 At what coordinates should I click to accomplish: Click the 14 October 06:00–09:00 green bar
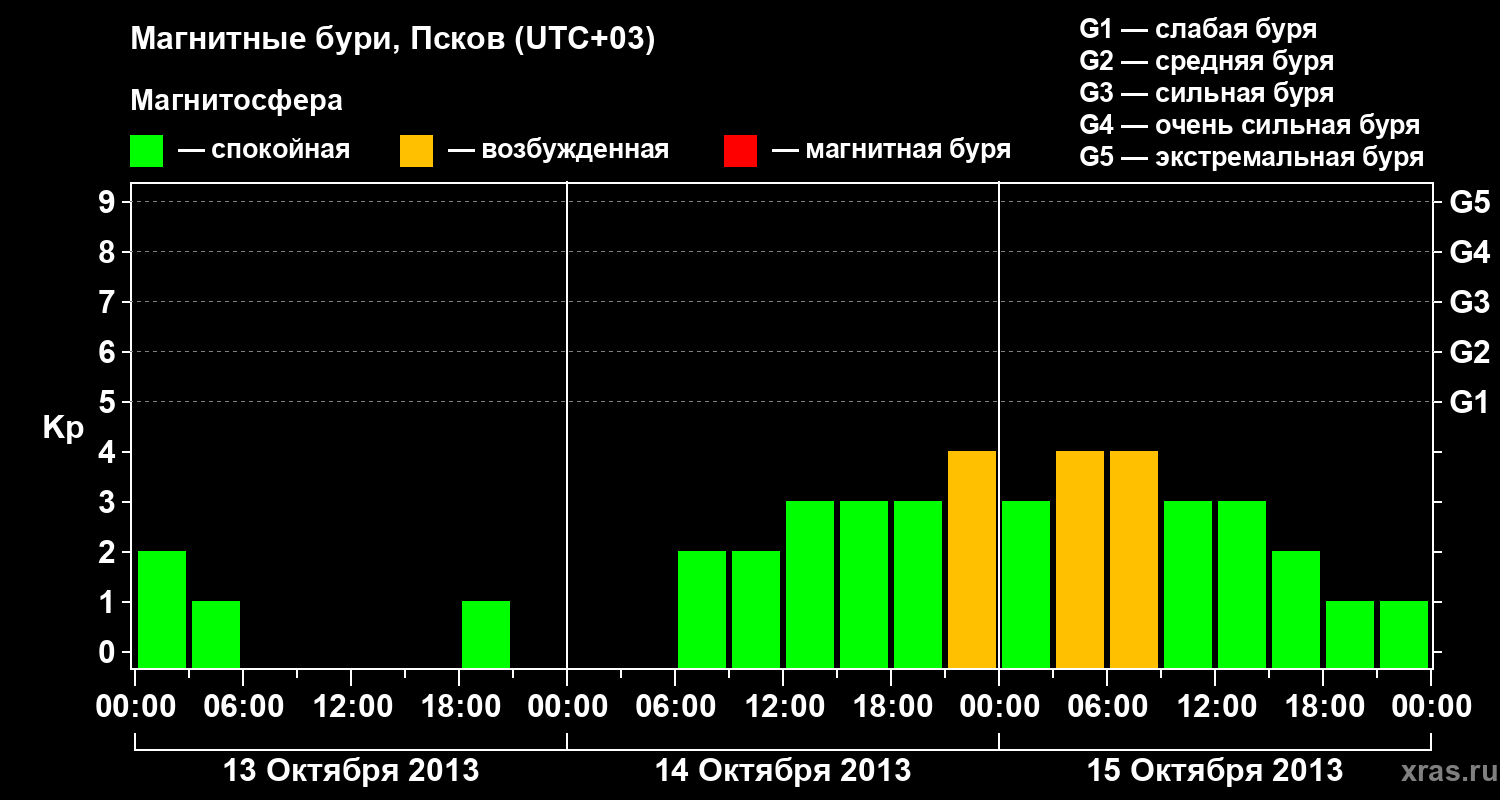click(702, 609)
